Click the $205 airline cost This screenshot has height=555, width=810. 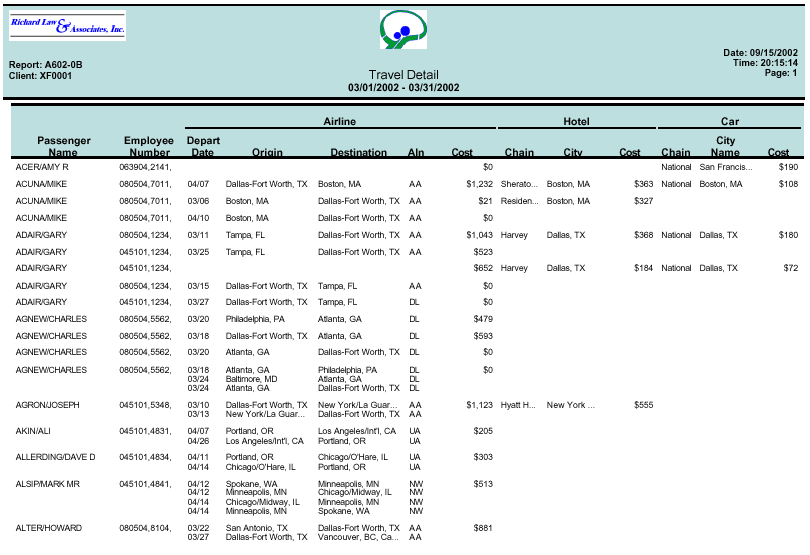(483, 431)
